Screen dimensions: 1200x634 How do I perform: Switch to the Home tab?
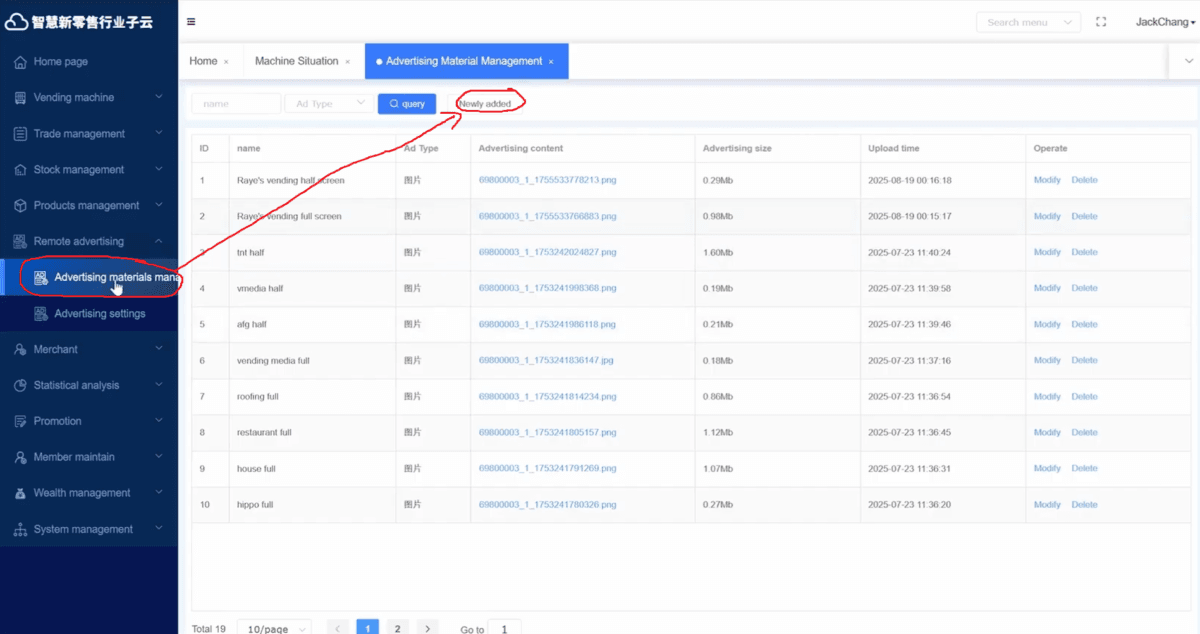click(203, 61)
